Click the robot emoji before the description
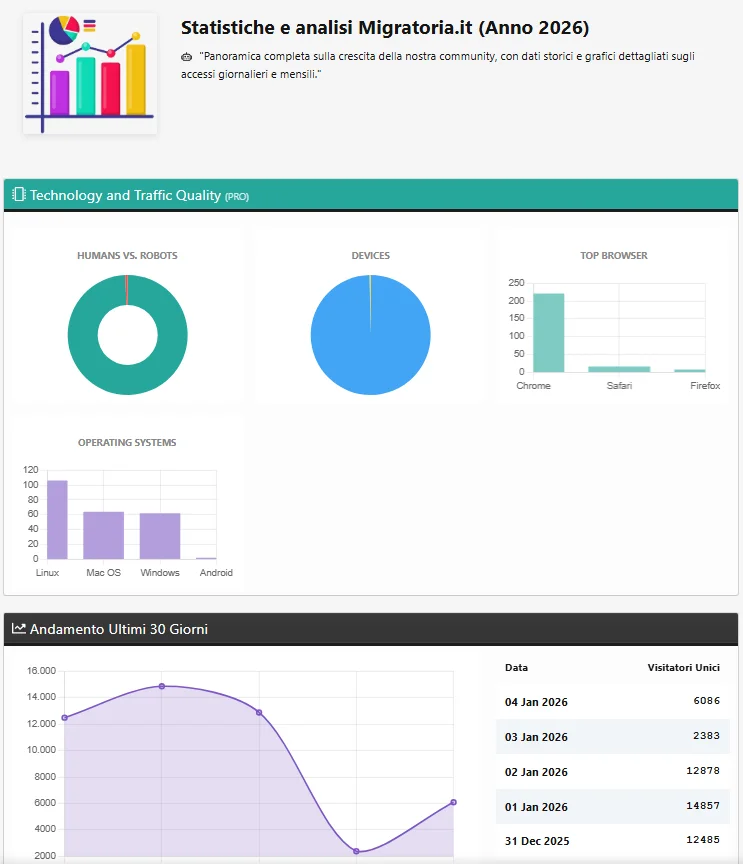 click(x=187, y=57)
